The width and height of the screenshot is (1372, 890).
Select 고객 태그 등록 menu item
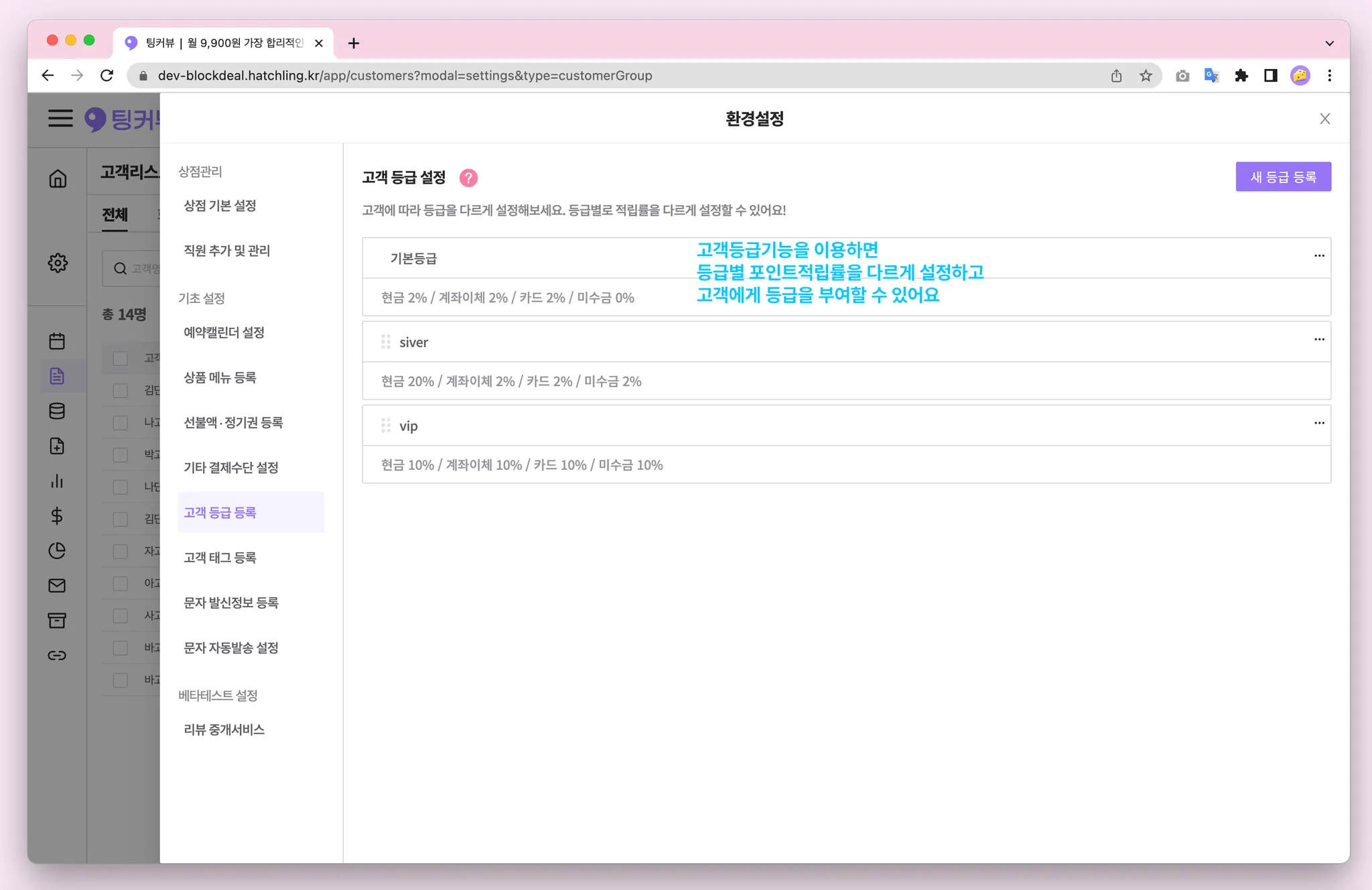220,558
